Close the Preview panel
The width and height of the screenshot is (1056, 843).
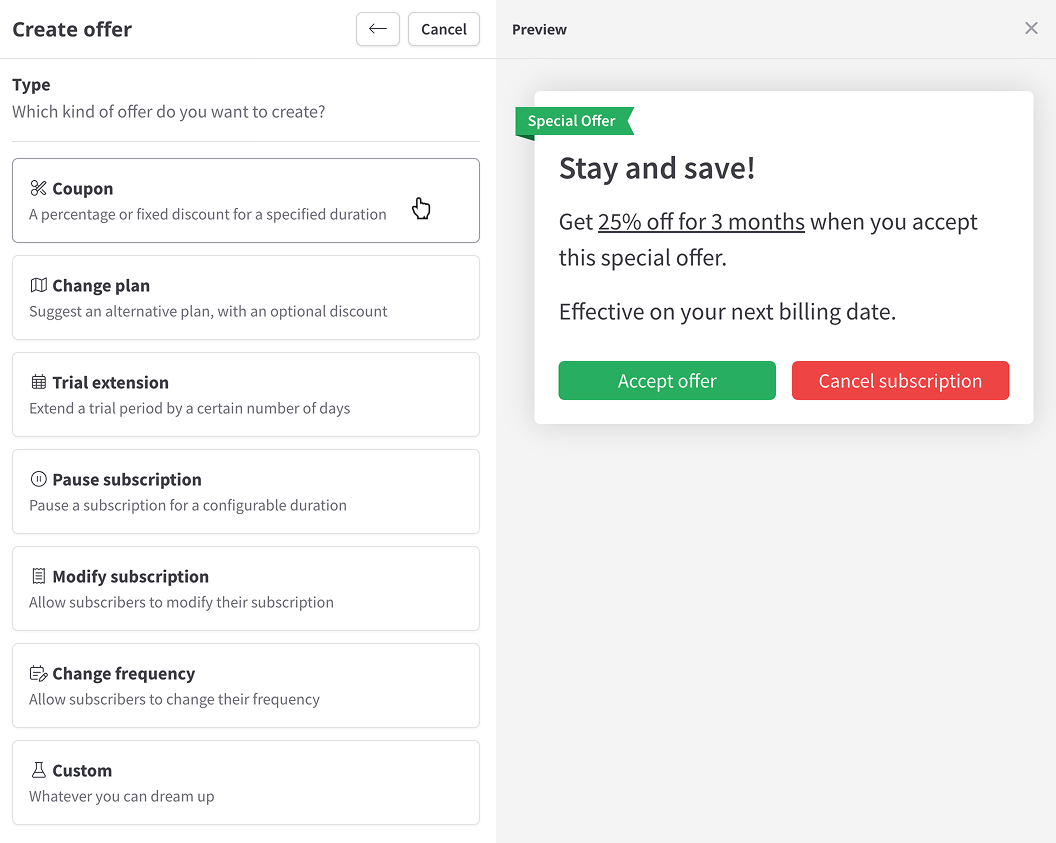click(x=1031, y=28)
